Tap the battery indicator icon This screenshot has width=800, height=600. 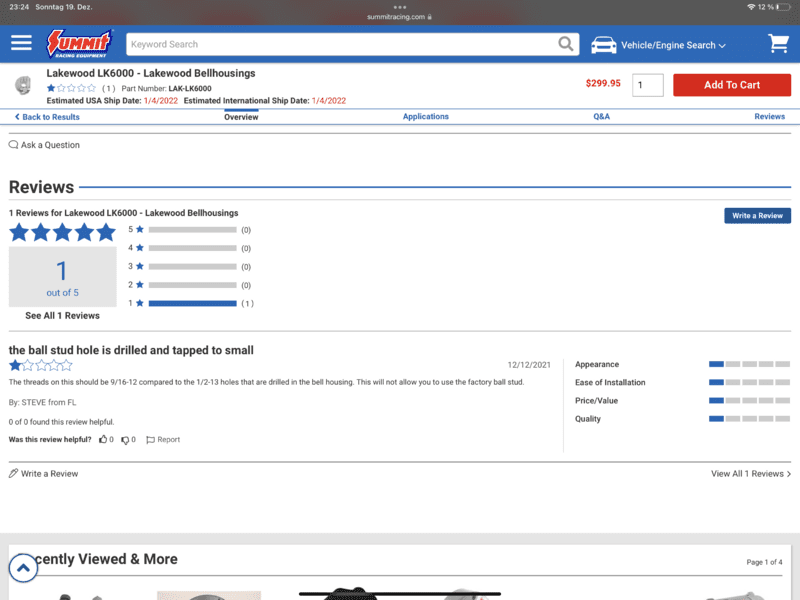click(x=784, y=7)
